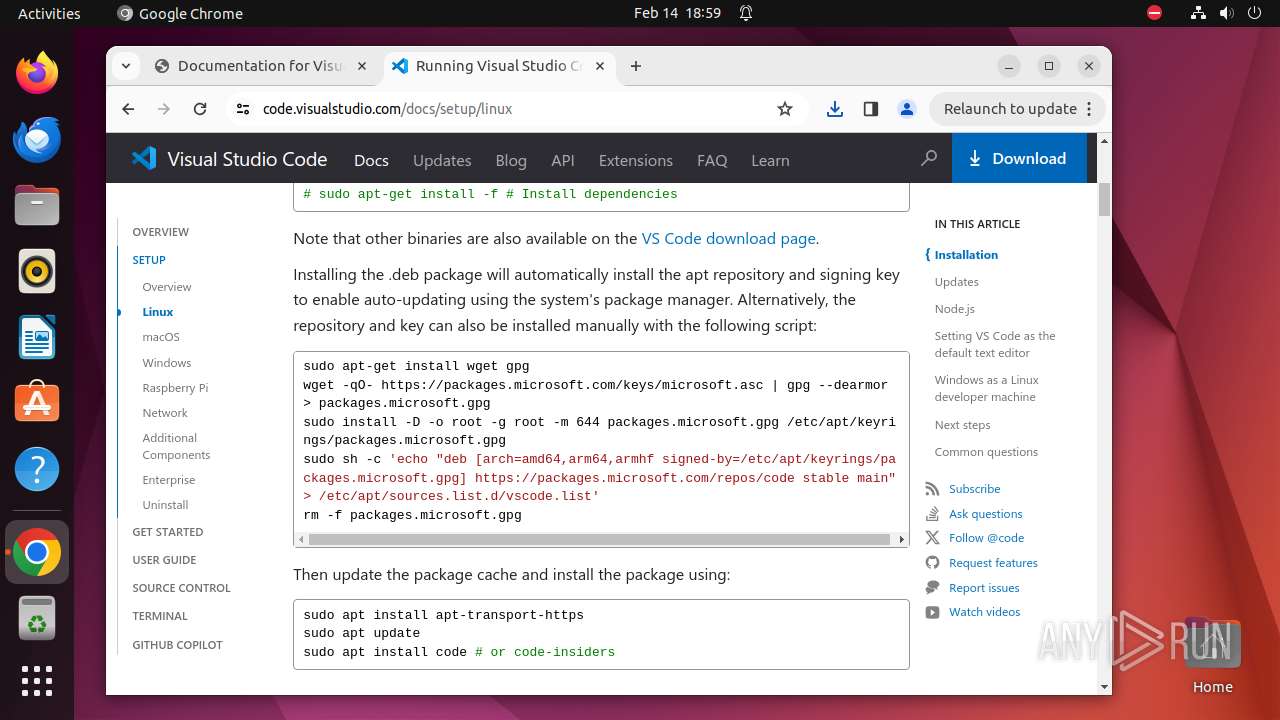Jump to Common questions section

click(x=986, y=452)
